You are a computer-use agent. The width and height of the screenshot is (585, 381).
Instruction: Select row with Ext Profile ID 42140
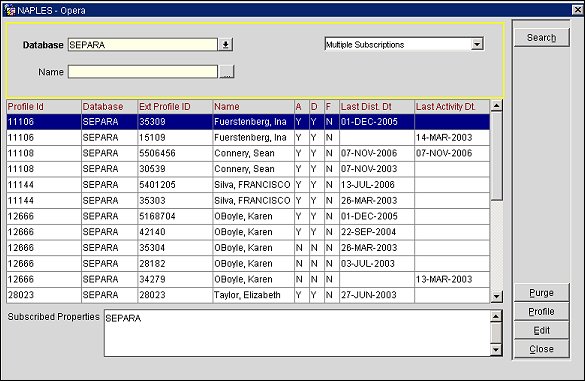[x=248, y=232]
